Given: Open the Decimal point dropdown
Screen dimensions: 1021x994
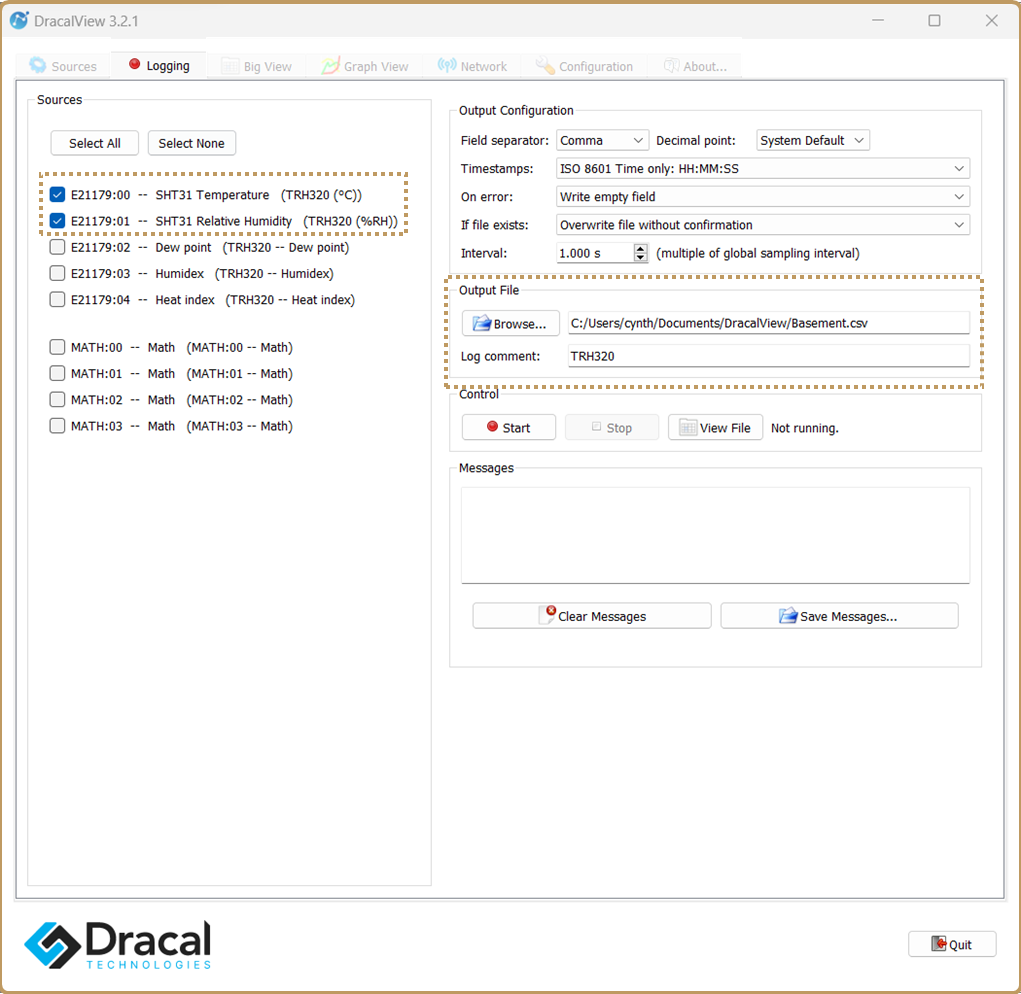Looking at the screenshot, I should [813, 141].
